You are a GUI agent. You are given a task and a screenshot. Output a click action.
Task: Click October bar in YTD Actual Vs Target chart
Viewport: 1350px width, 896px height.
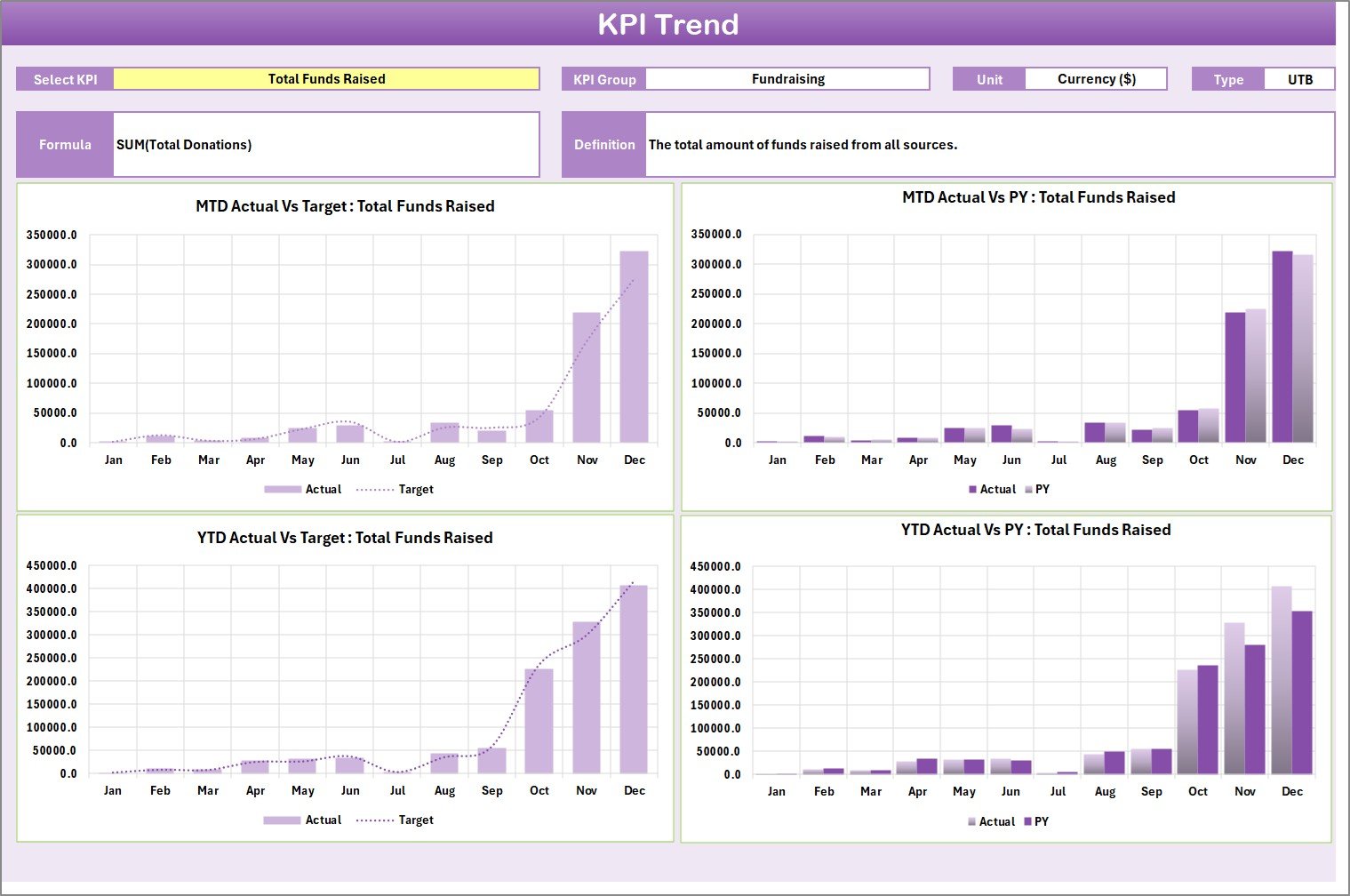click(x=539, y=721)
